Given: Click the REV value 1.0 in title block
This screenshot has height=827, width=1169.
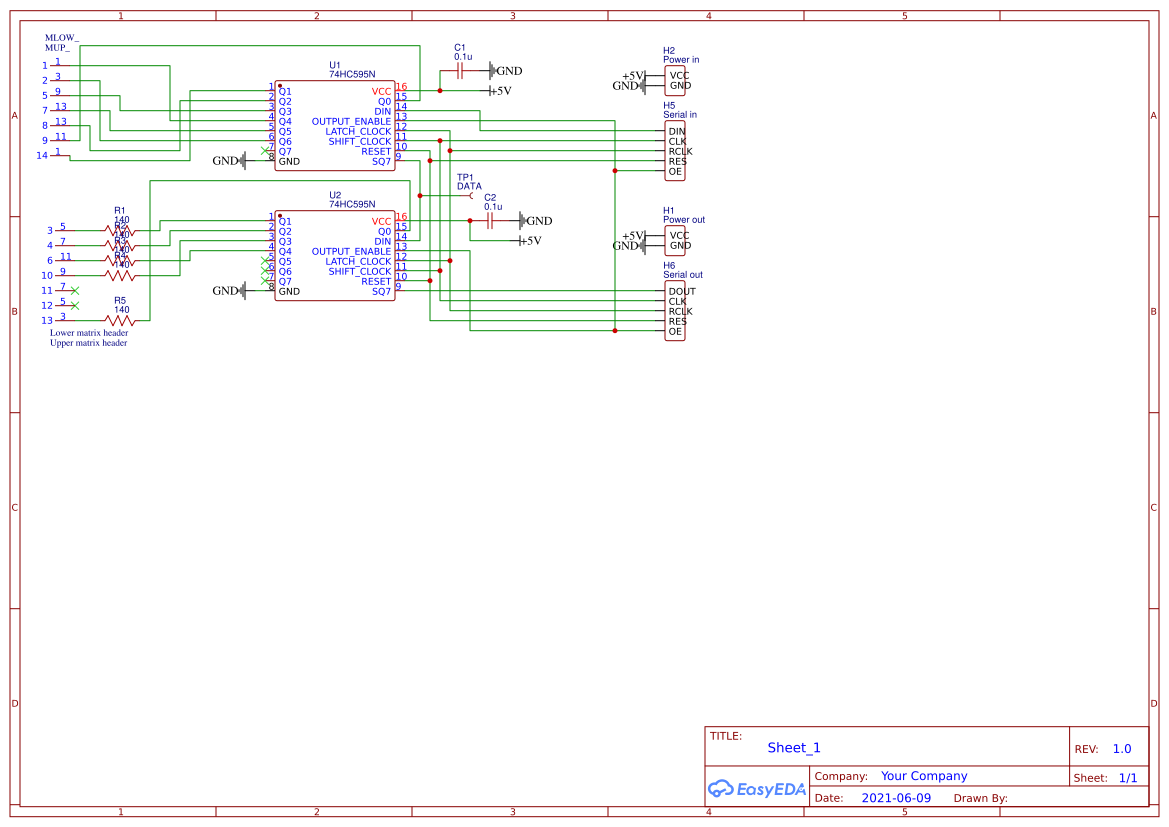Looking at the screenshot, I should (1121, 748).
